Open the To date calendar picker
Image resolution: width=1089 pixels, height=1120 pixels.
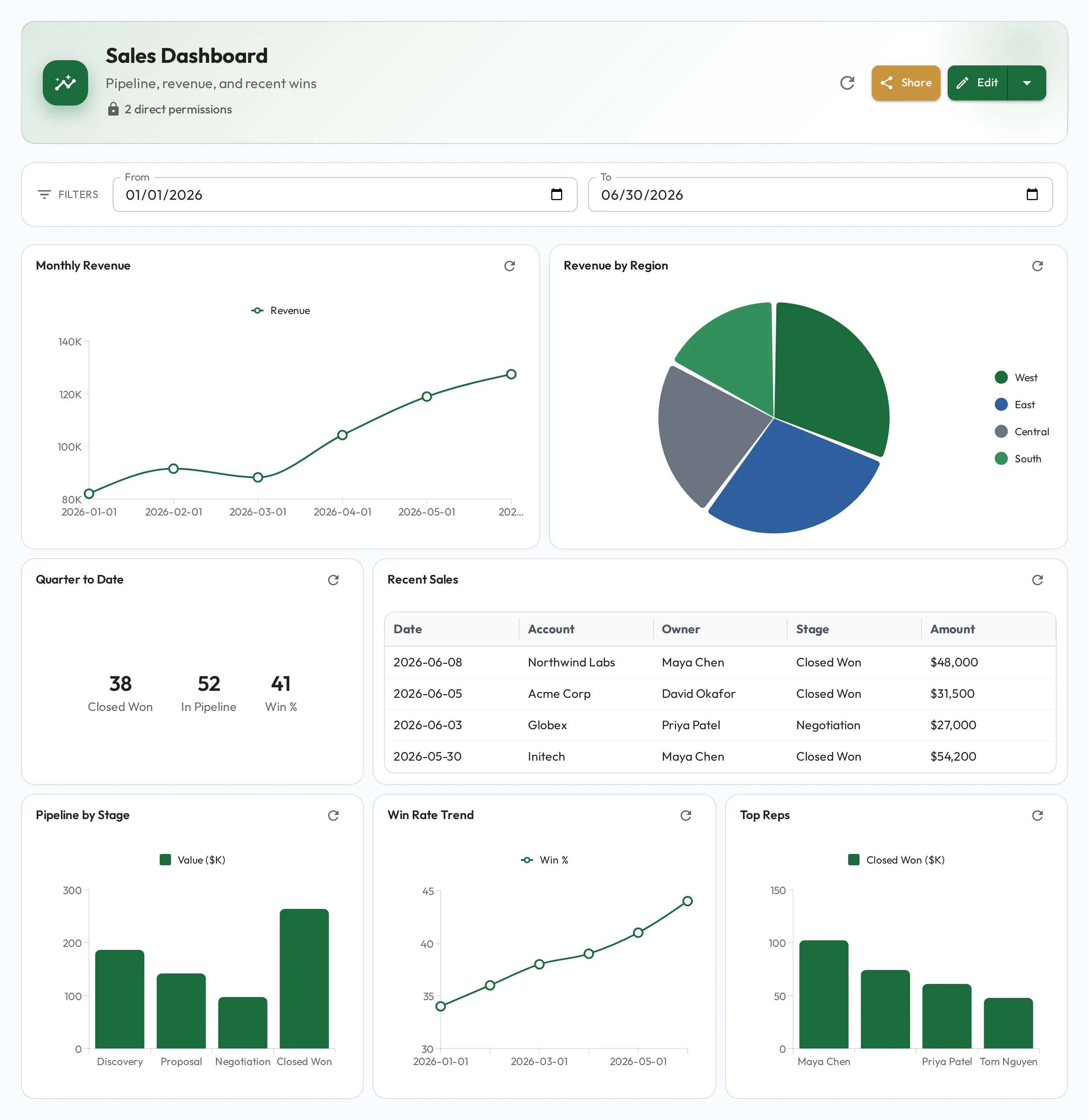coord(1032,195)
